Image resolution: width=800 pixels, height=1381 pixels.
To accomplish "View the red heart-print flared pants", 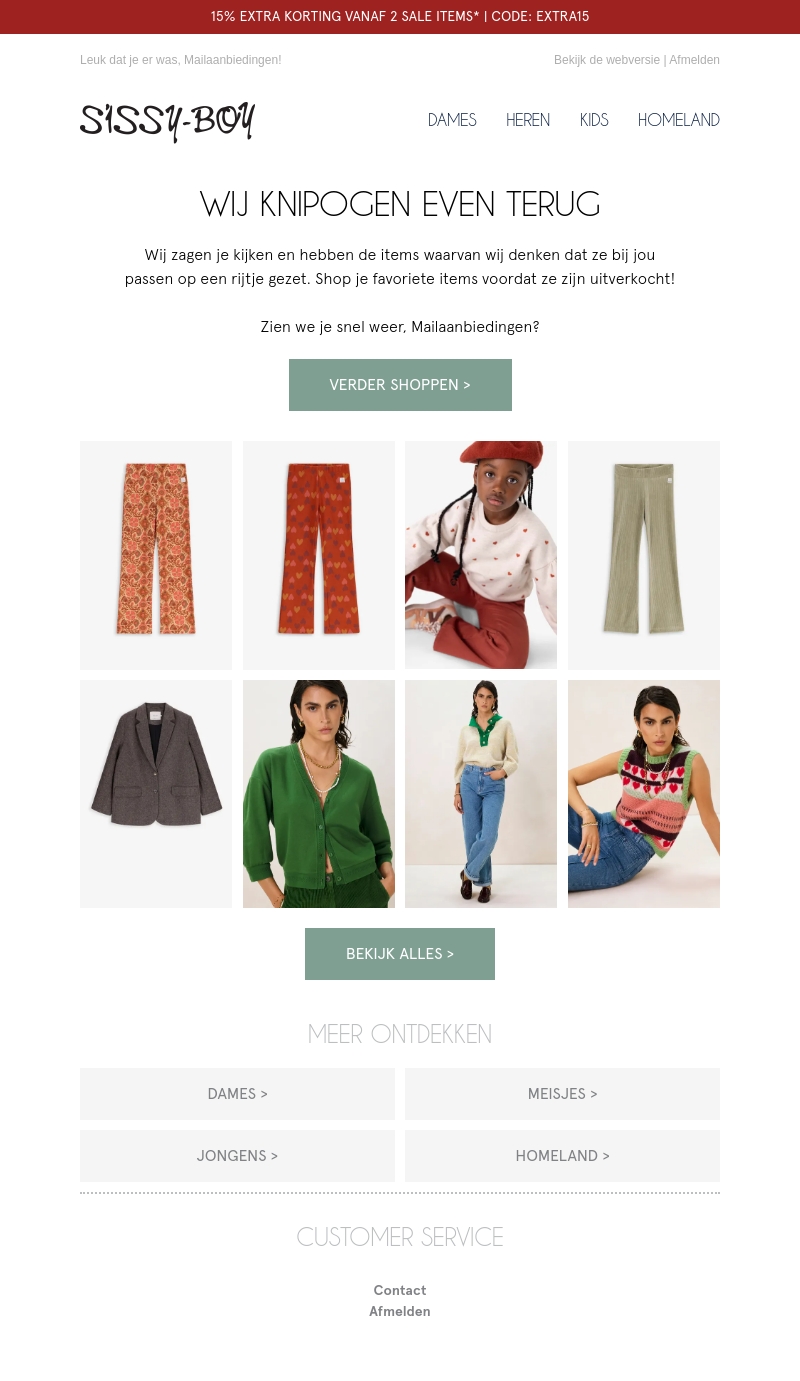I will (319, 555).
